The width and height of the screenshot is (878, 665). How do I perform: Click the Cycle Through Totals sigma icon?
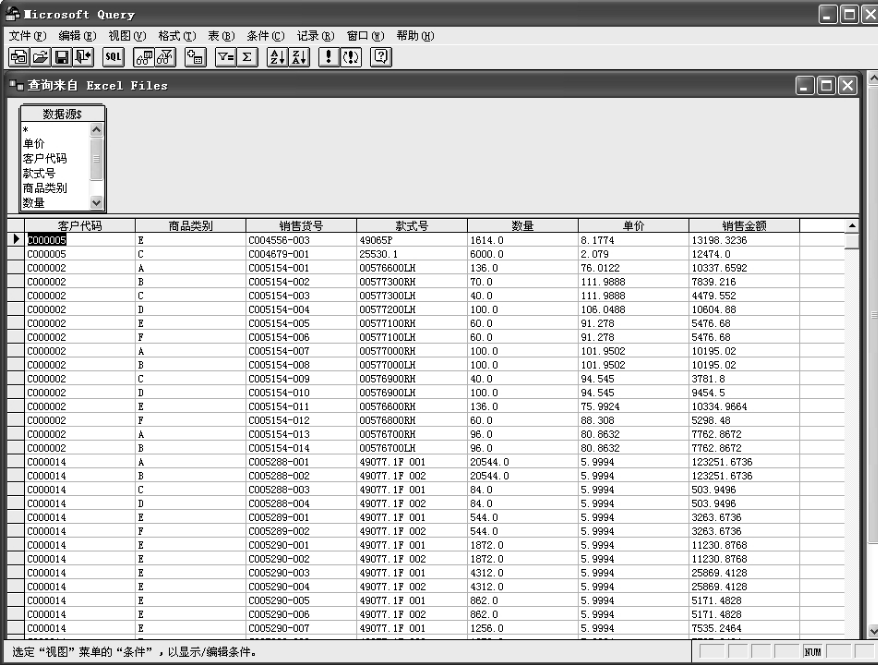pos(247,57)
